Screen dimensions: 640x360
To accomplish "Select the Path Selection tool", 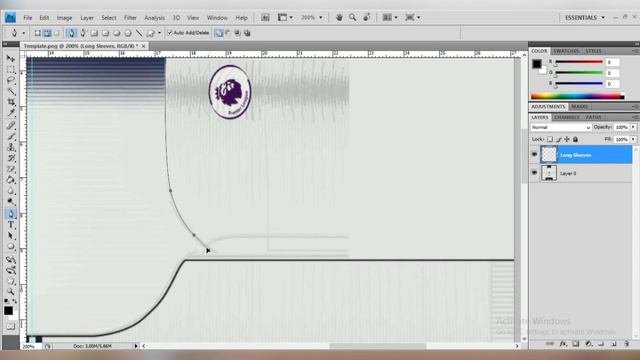I will pyautogui.click(x=11, y=236).
